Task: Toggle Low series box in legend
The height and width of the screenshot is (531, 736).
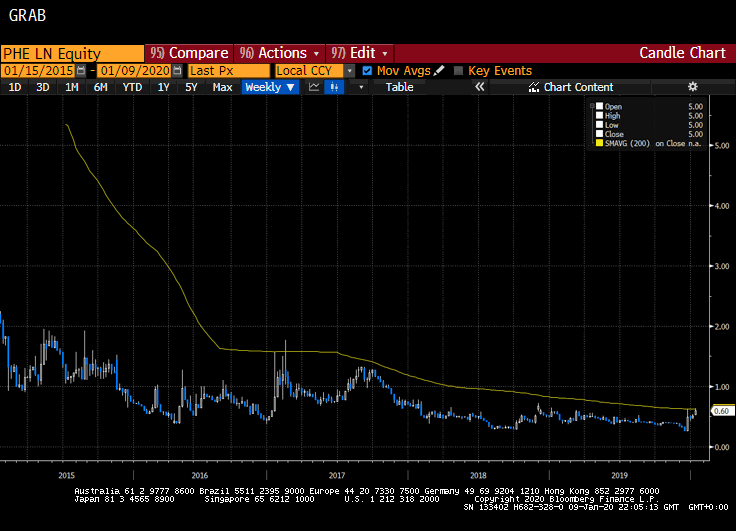Action: click(599, 125)
